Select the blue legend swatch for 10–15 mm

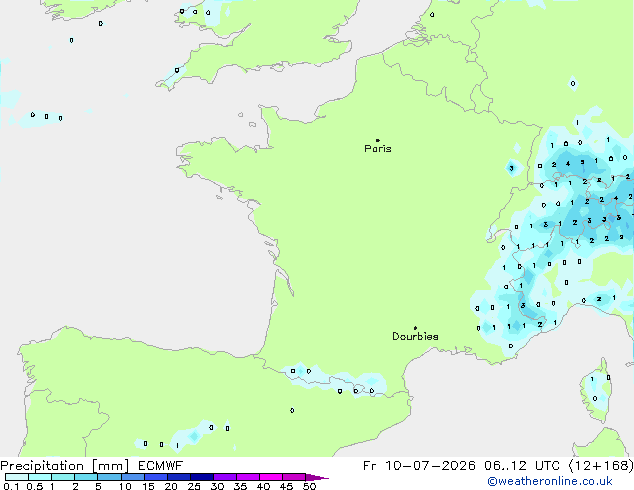[133, 477]
